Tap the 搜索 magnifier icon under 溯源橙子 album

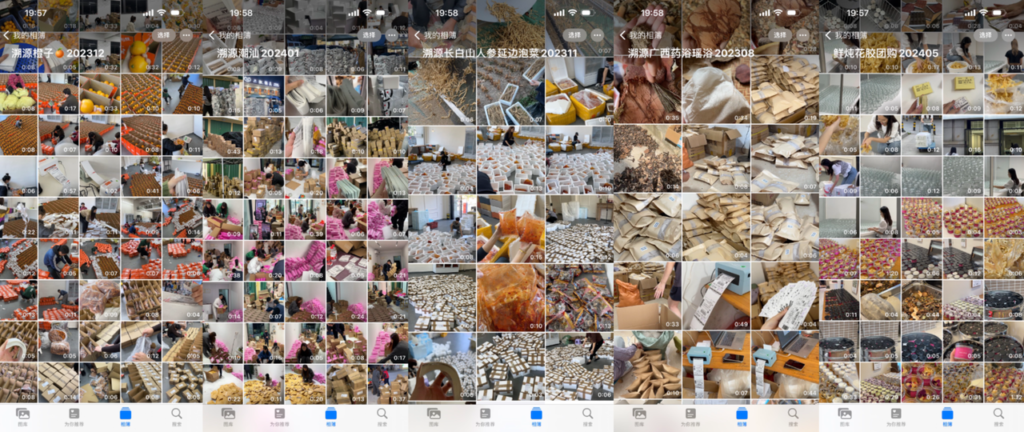pyautogui.click(x=176, y=414)
